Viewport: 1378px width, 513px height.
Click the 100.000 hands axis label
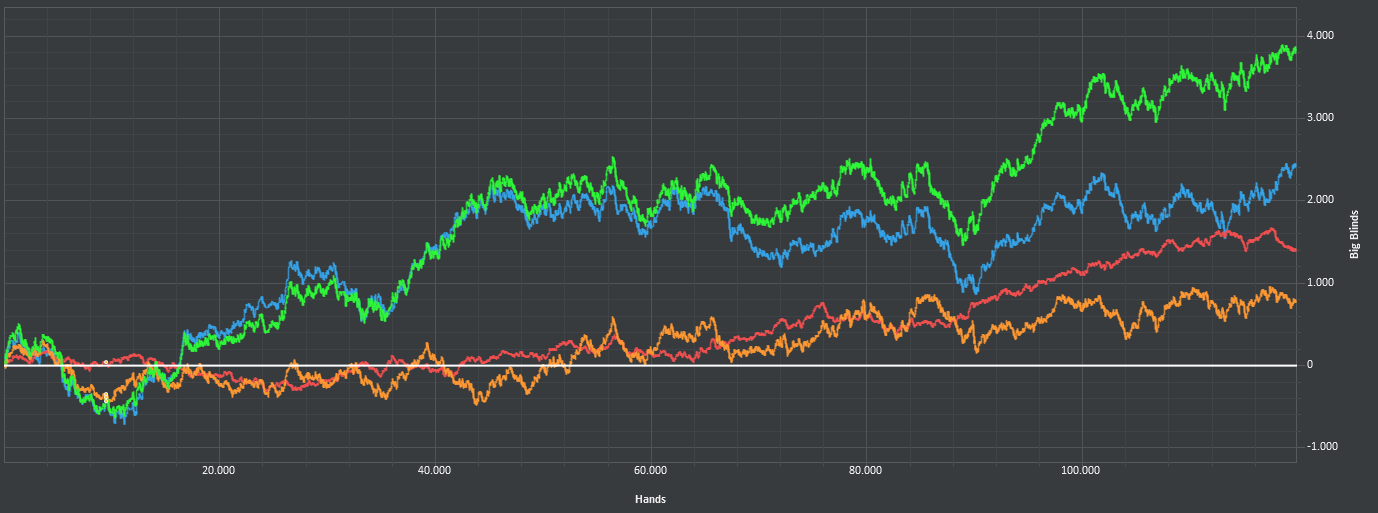[x=1081, y=470]
